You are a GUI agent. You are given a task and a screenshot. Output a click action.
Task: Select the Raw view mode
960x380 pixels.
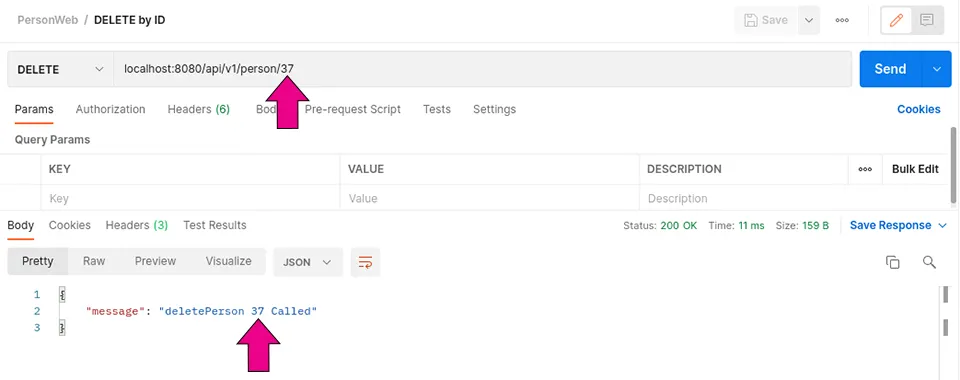pyautogui.click(x=94, y=261)
